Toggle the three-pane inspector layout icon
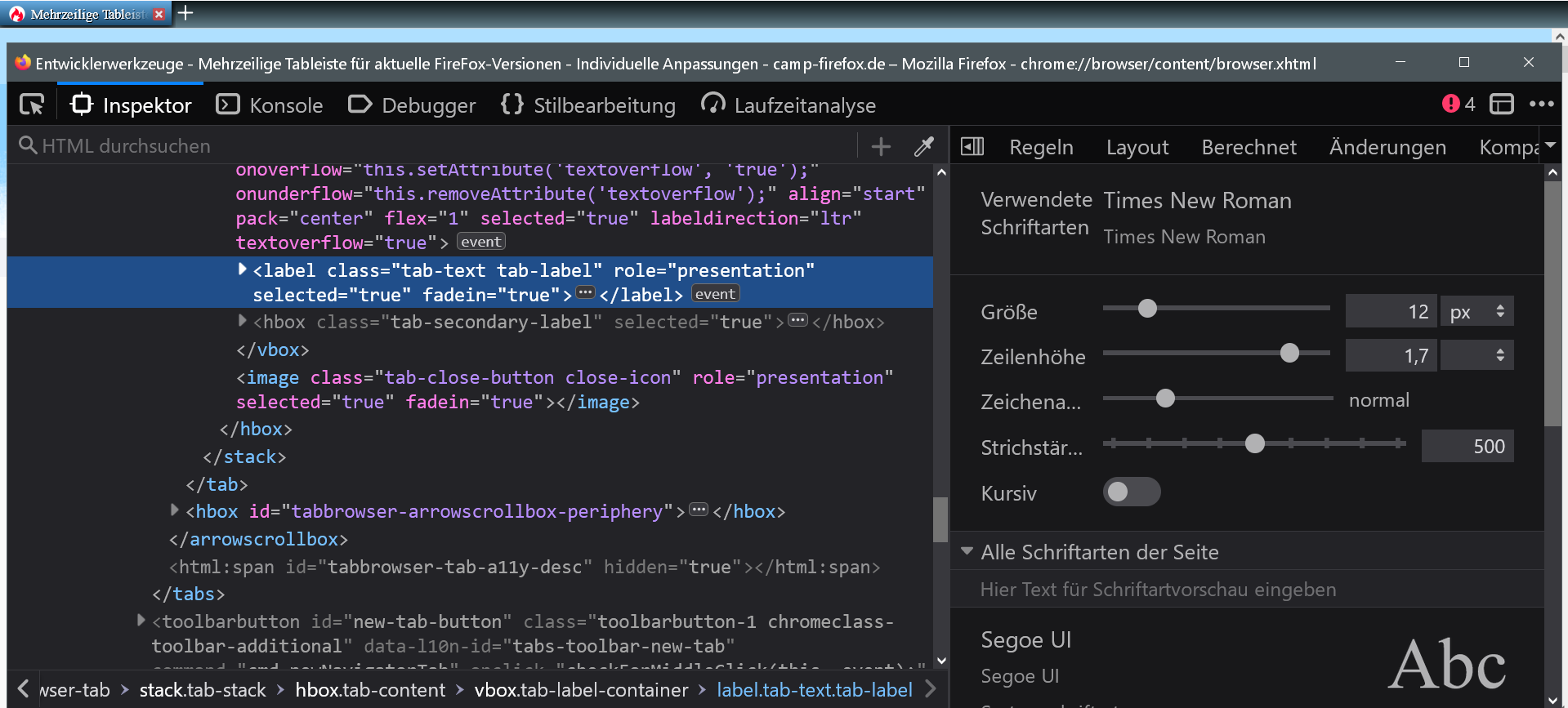 point(972,146)
